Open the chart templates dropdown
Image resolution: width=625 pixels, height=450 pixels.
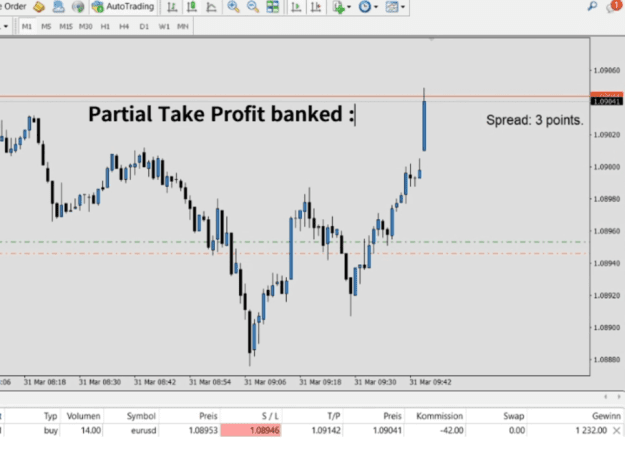point(395,7)
